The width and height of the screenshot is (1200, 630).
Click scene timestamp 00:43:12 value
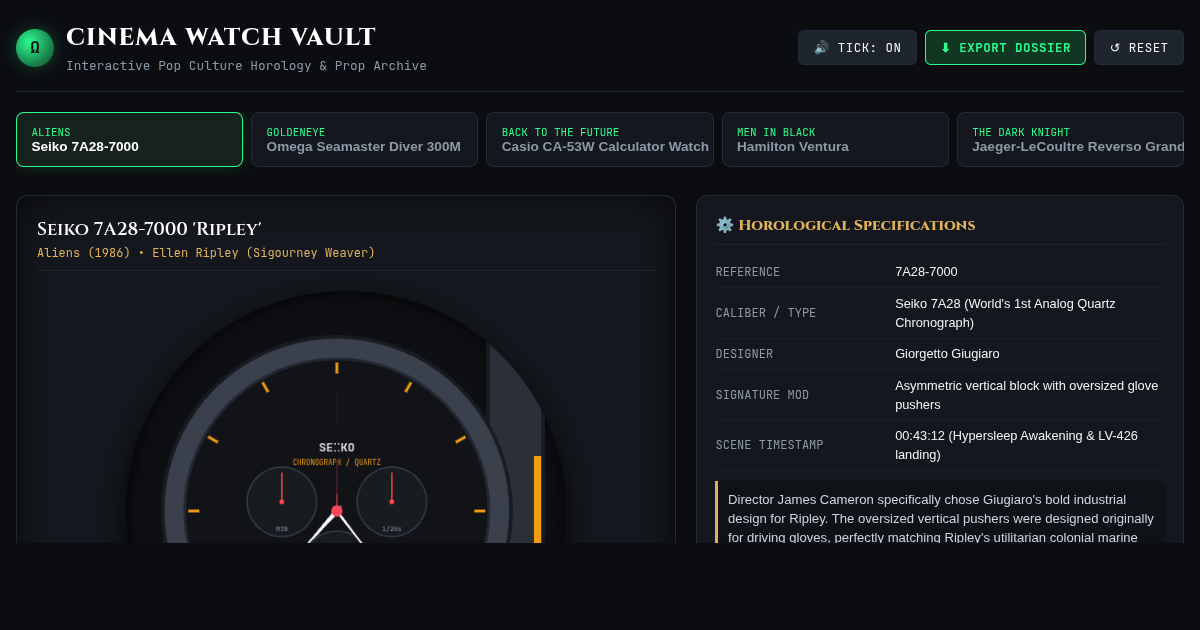[x=1016, y=445]
